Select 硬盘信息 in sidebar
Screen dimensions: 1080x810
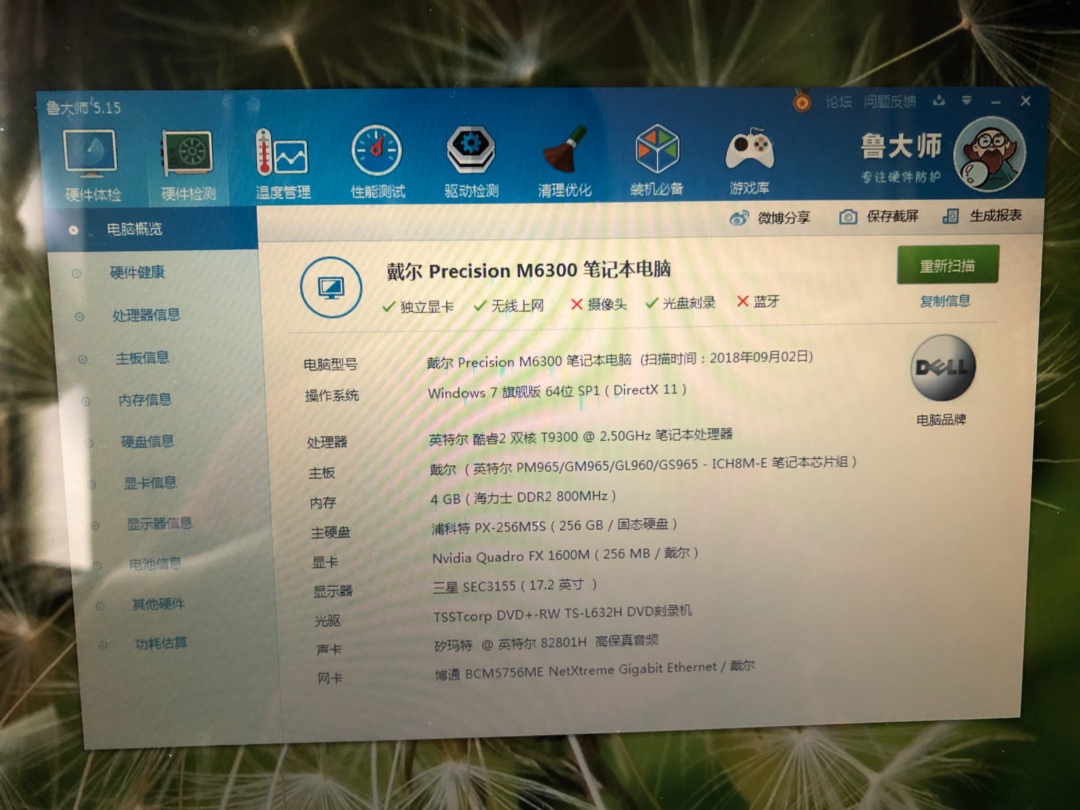(147, 442)
